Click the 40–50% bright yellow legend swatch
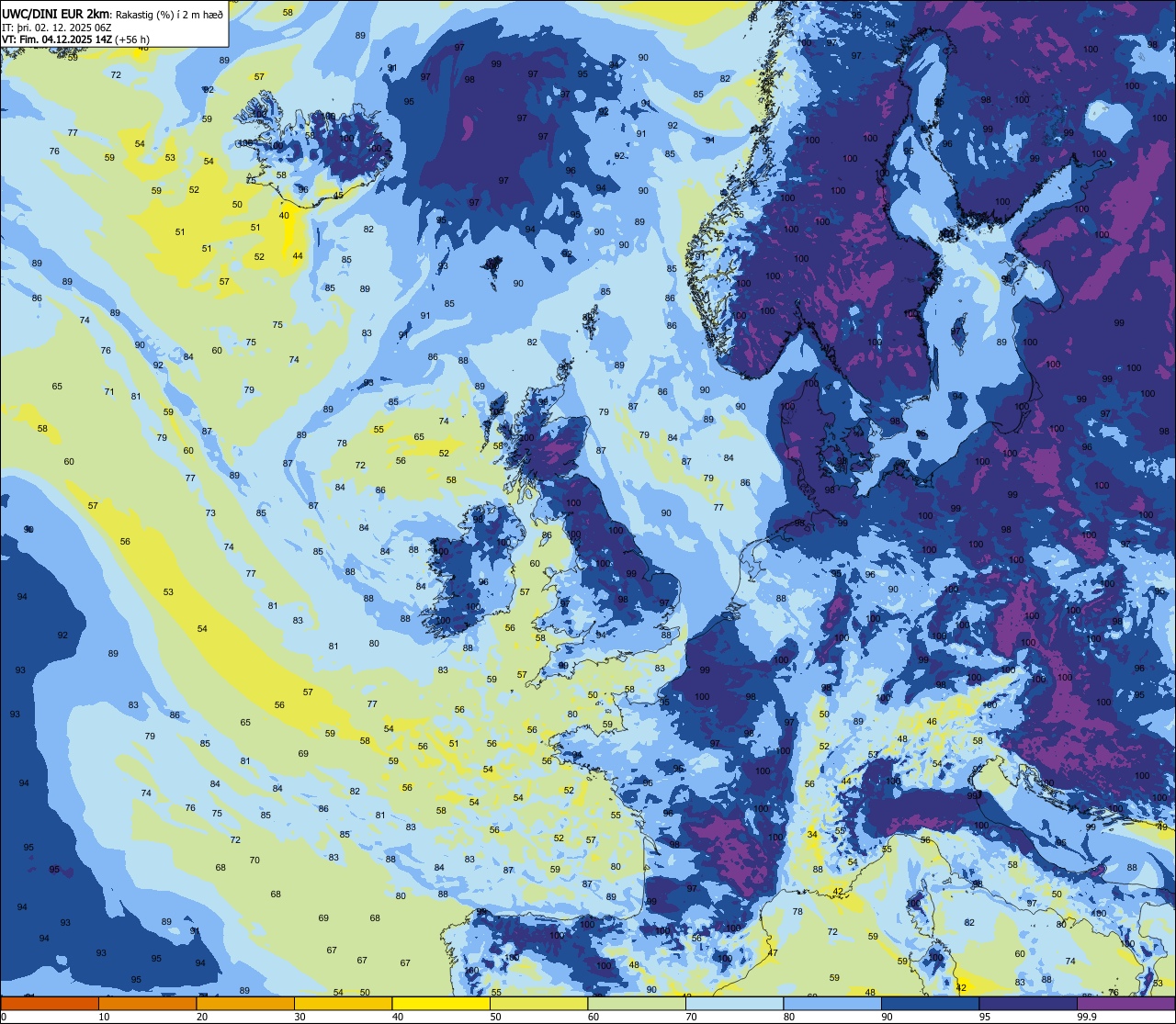The width and height of the screenshot is (1176, 1024). pos(441,1003)
